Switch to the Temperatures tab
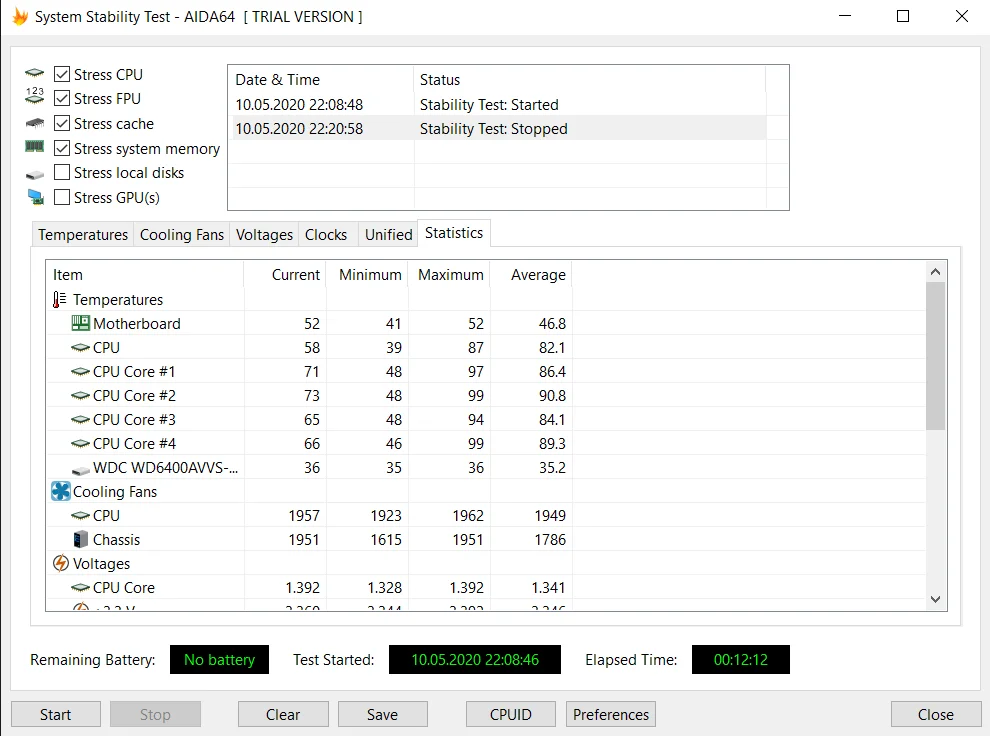Screen dimensions: 990x736 (83, 235)
